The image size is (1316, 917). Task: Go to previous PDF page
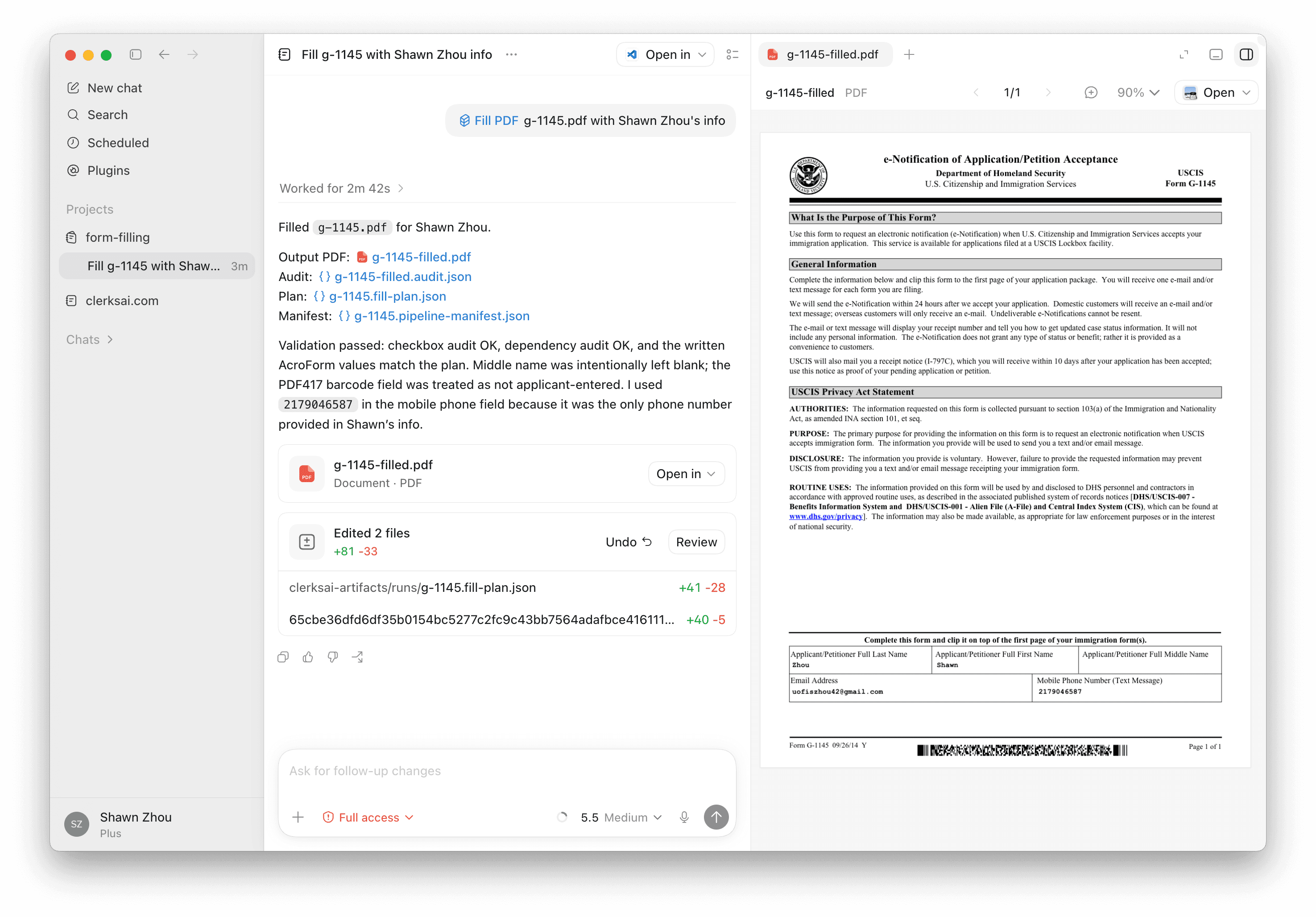coord(976,92)
